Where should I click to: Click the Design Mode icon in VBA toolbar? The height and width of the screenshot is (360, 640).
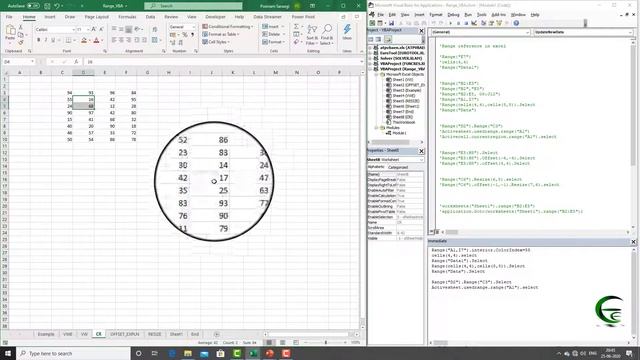tap(474, 23)
